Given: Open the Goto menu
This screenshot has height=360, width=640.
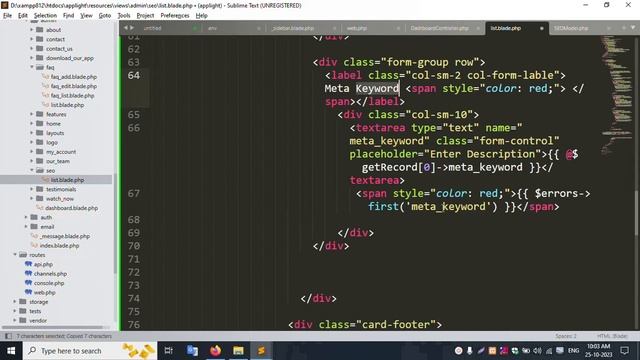Looking at the screenshot, I should pyautogui.click(x=104, y=16).
